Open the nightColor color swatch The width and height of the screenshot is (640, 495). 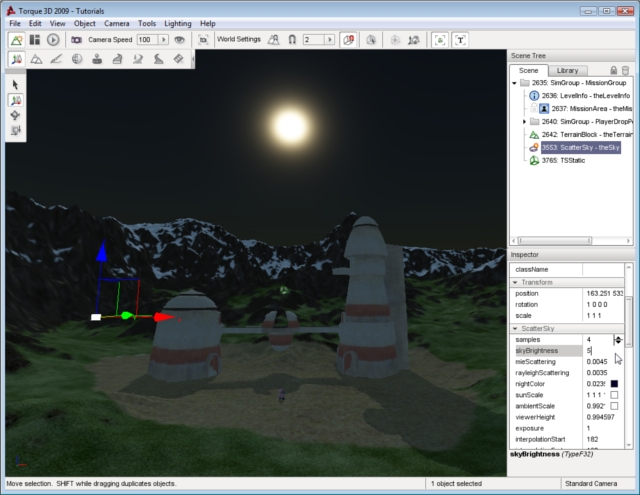click(x=614, y=383)
